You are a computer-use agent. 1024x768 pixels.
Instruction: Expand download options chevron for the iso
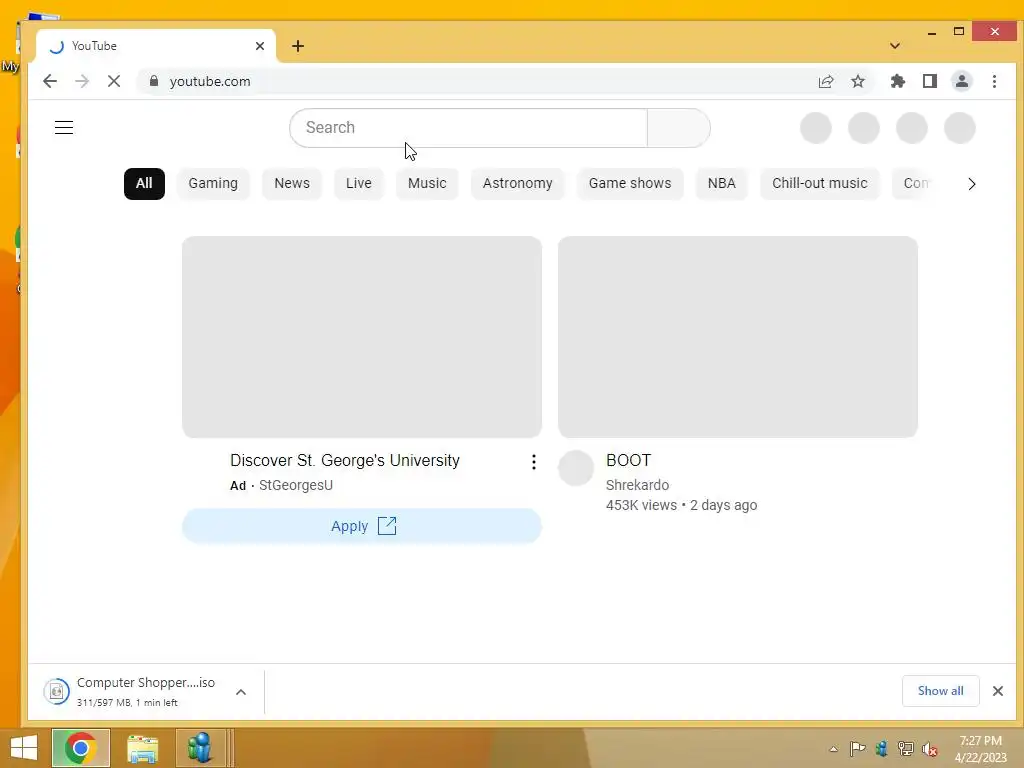click(x=241, y=692)
